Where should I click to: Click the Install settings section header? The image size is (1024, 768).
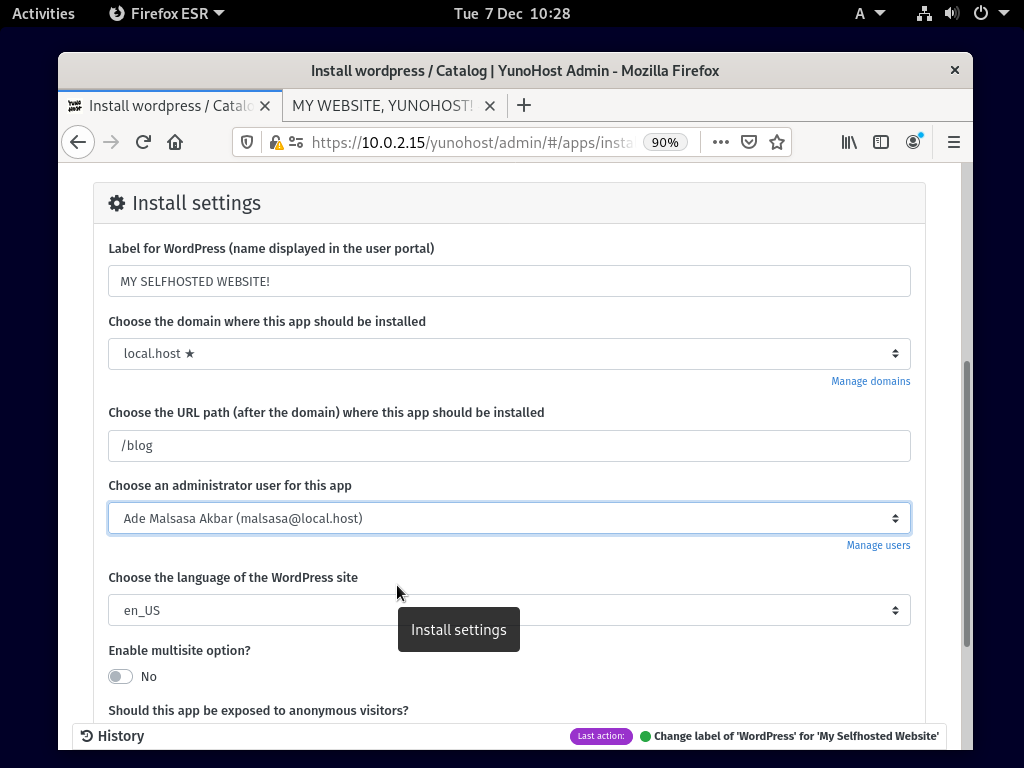[x=509, y=203]
